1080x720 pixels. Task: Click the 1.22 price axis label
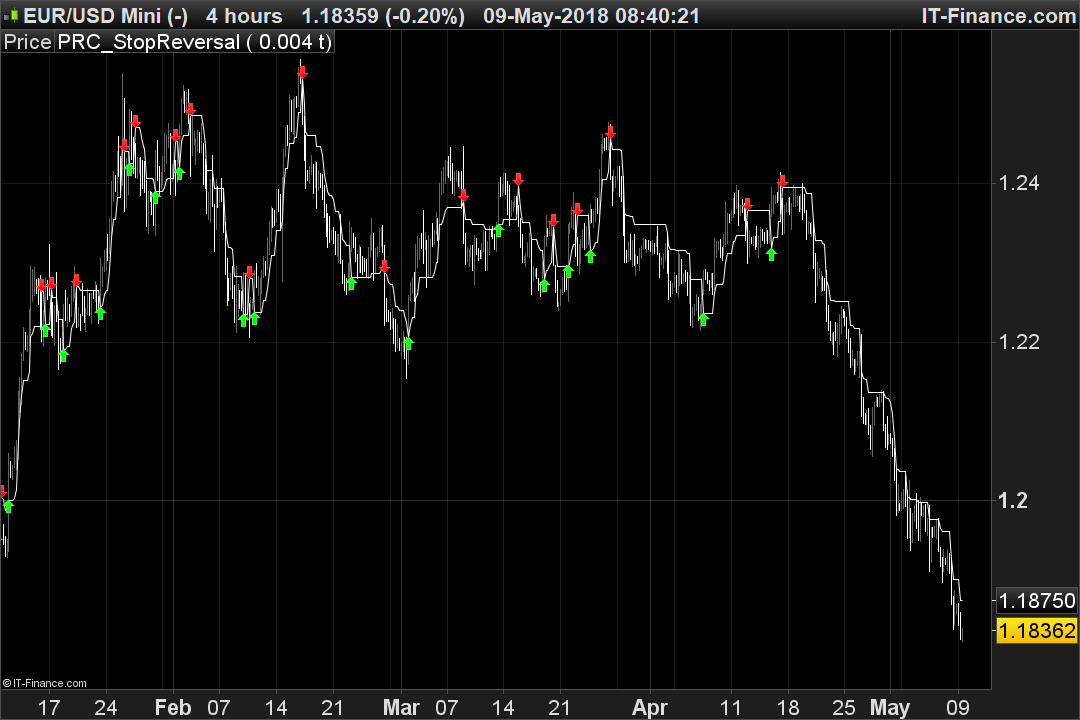(1019, 342)
